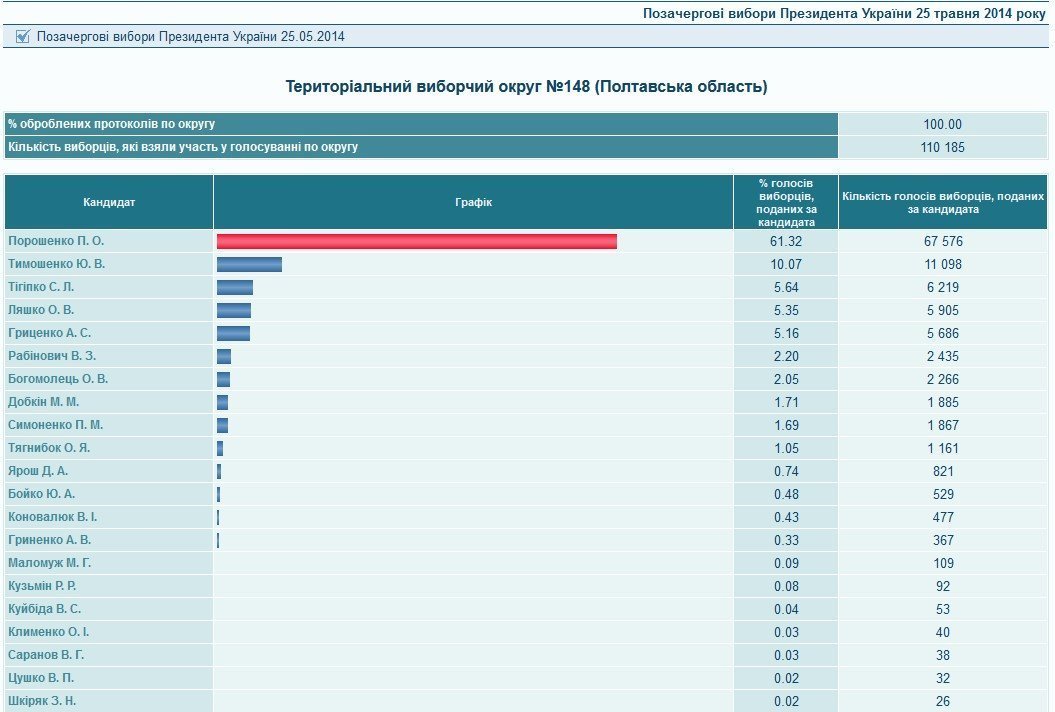
Task: Select the vote count column header
Action: click(943, 202)
